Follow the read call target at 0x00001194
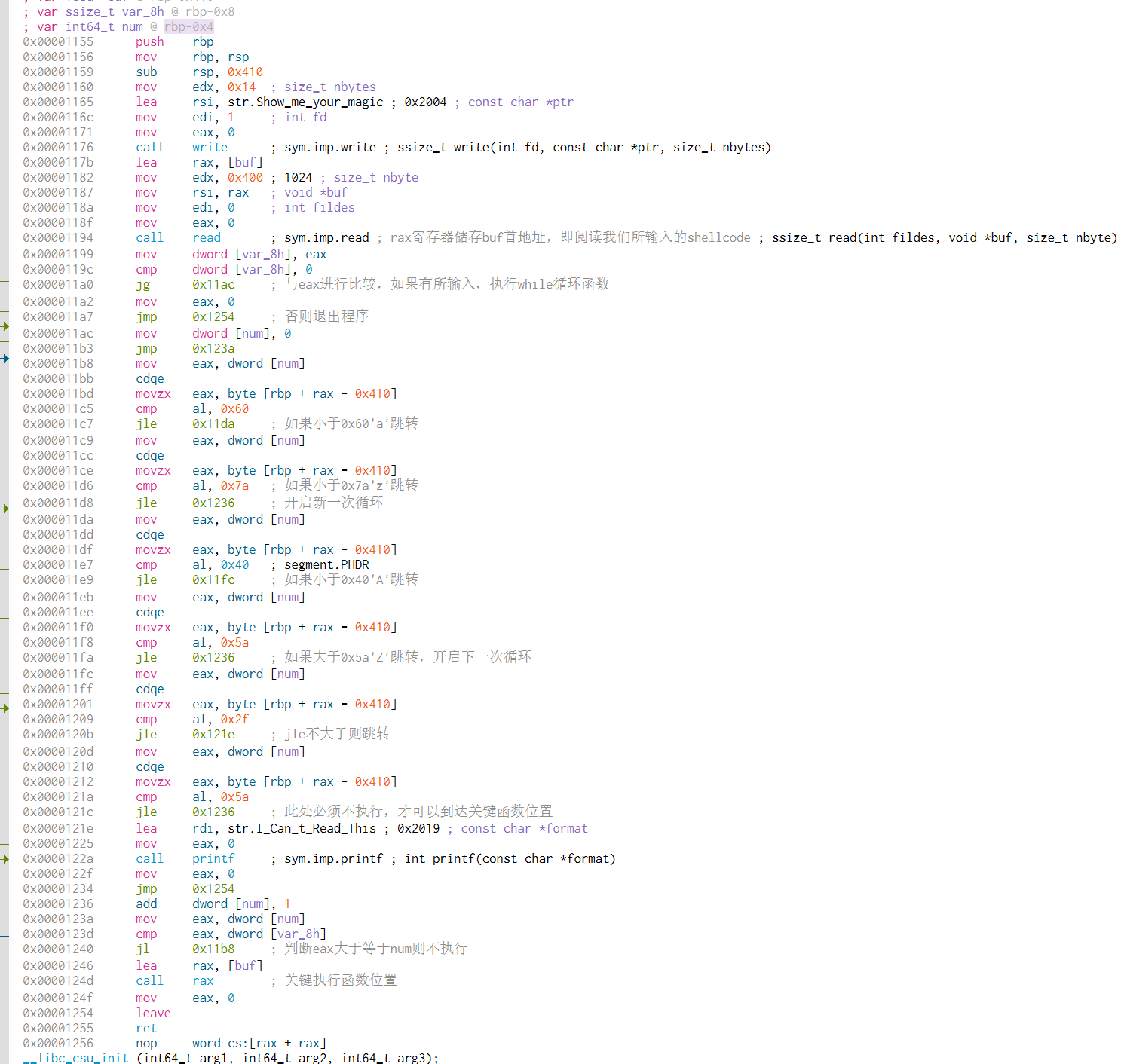 [207, 238]
